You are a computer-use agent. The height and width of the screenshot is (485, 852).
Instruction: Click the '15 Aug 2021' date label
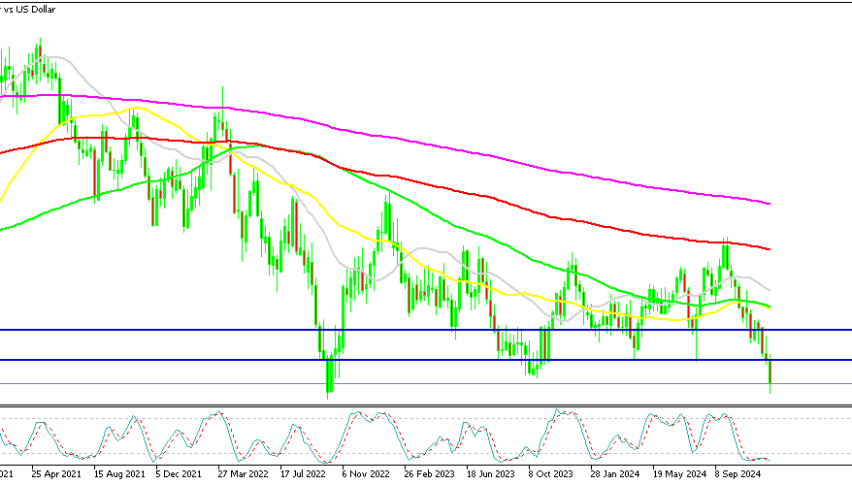click(x=119, y=474)
